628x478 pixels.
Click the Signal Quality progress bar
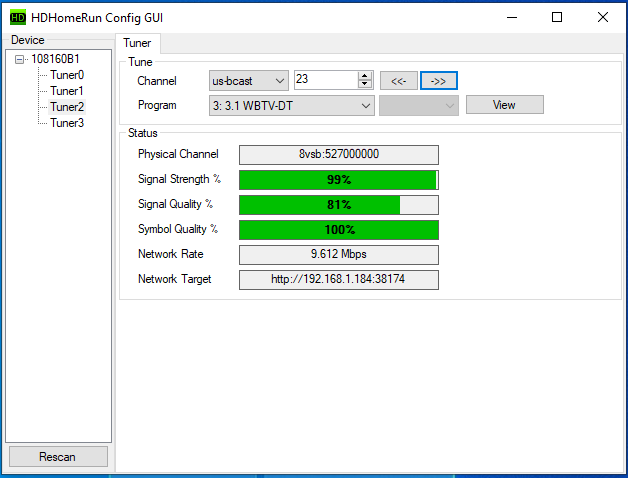pyautogui.click(x=338, y=205)
